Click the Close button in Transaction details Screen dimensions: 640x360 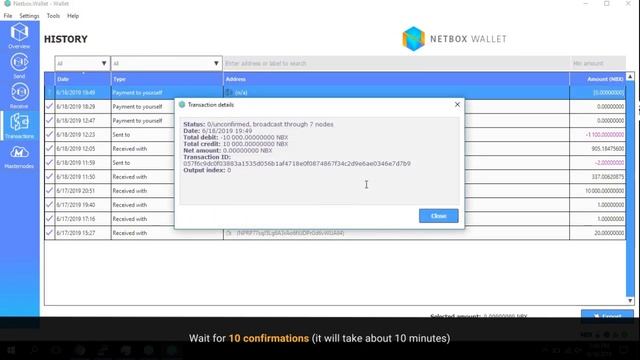tap(438, 216)
